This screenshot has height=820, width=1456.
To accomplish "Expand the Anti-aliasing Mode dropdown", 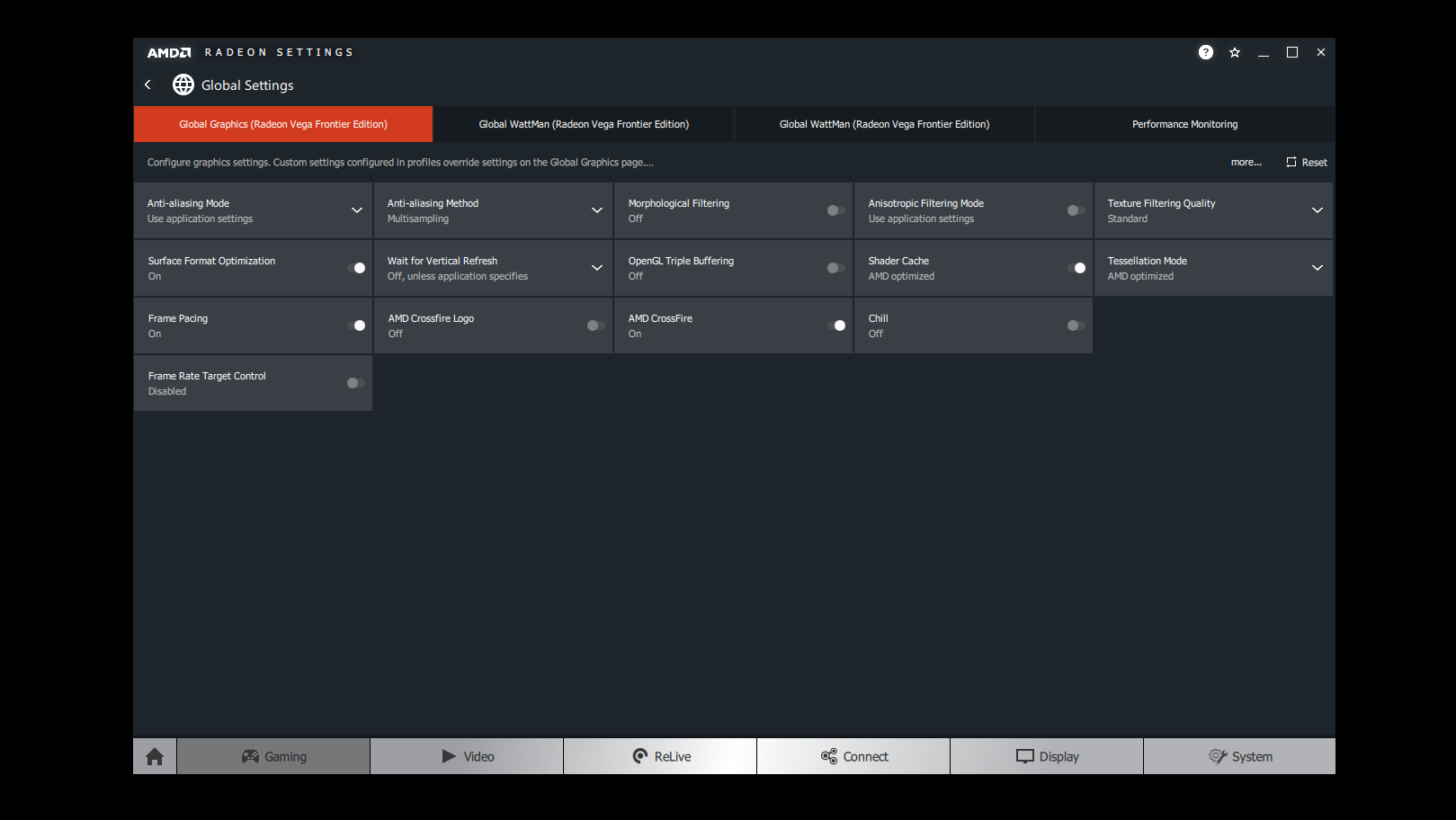I will [x=357, y=210].
